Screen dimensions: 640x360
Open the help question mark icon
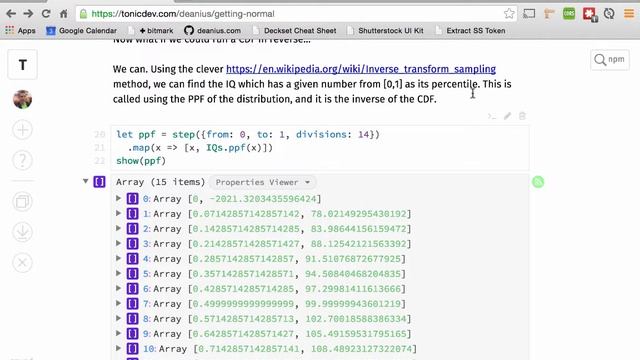(22, 160)
